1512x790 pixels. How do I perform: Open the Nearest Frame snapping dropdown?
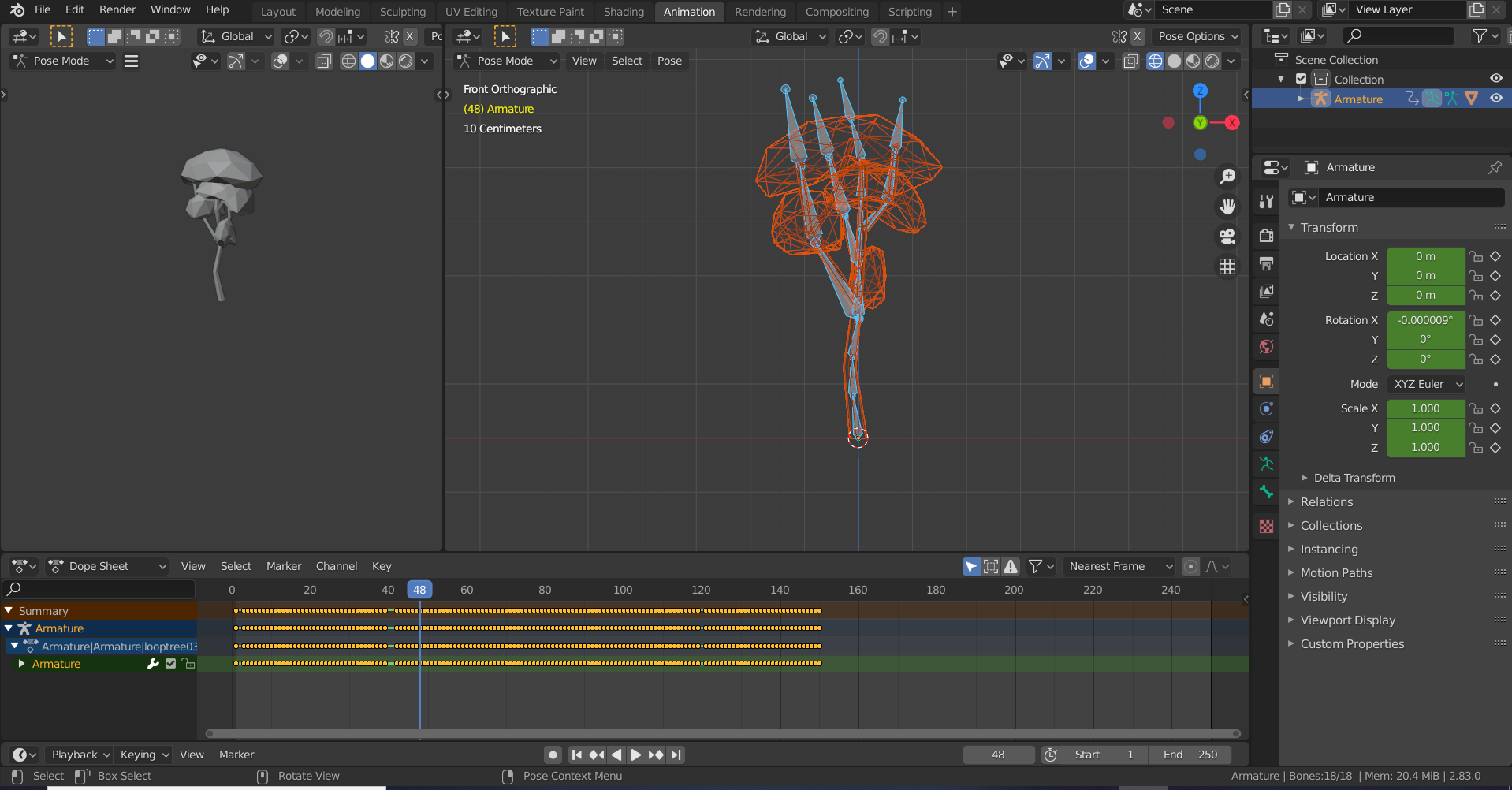[x=1119, y=566]
